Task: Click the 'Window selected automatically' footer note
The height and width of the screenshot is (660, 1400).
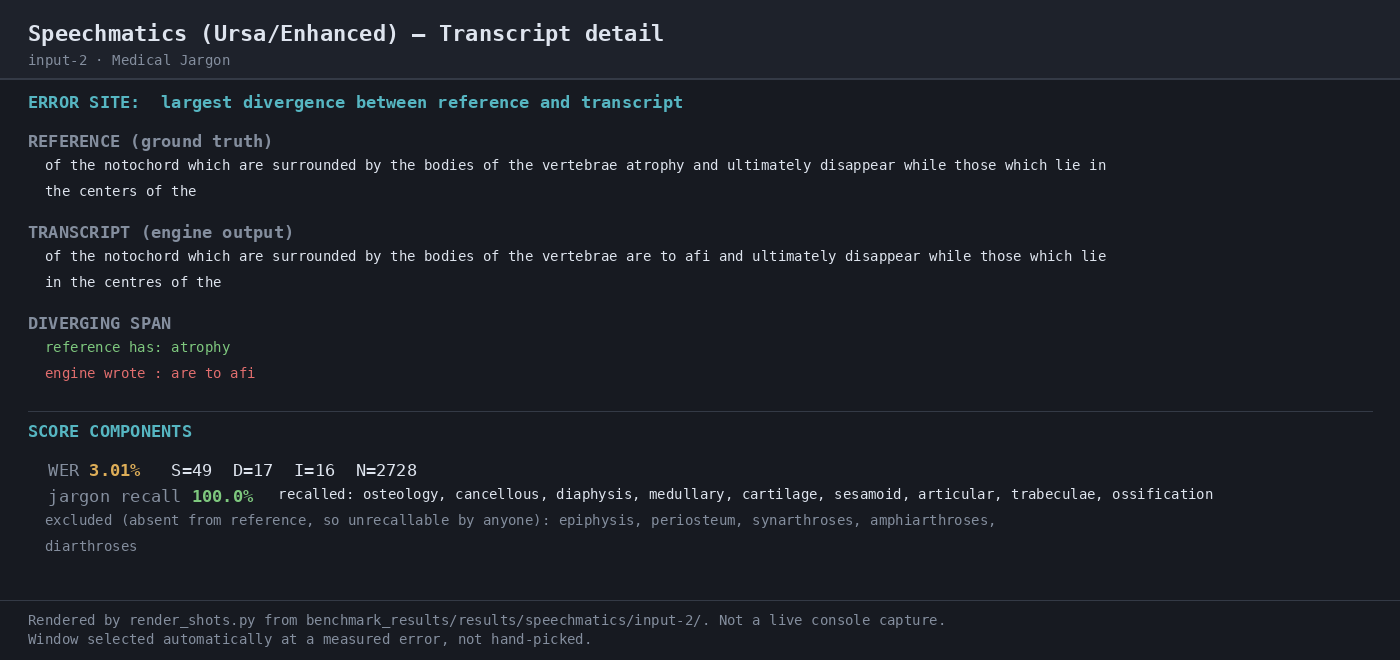Action: [x=310, y=640]
